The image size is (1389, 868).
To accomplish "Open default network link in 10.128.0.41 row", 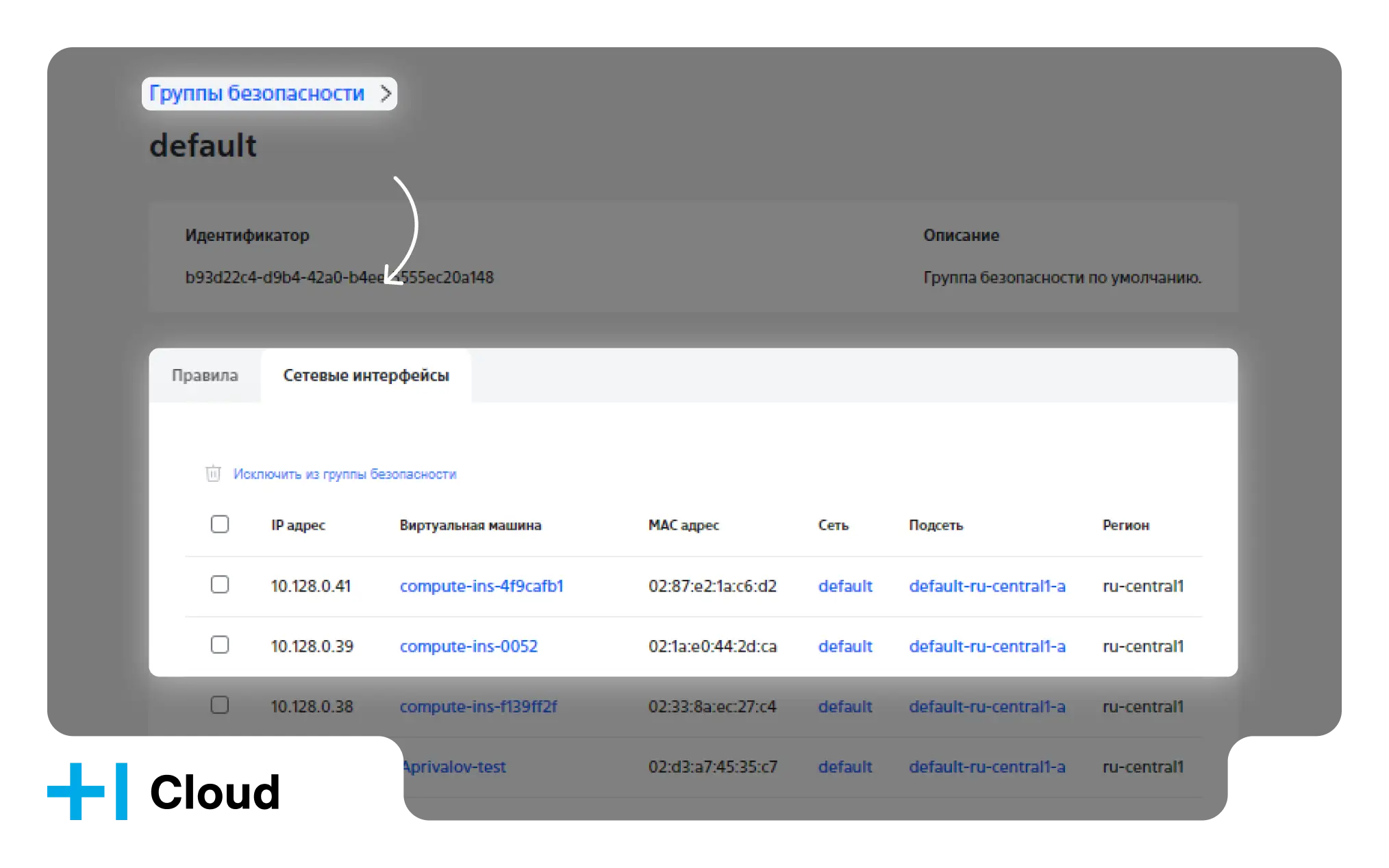I will pos(845,586).
